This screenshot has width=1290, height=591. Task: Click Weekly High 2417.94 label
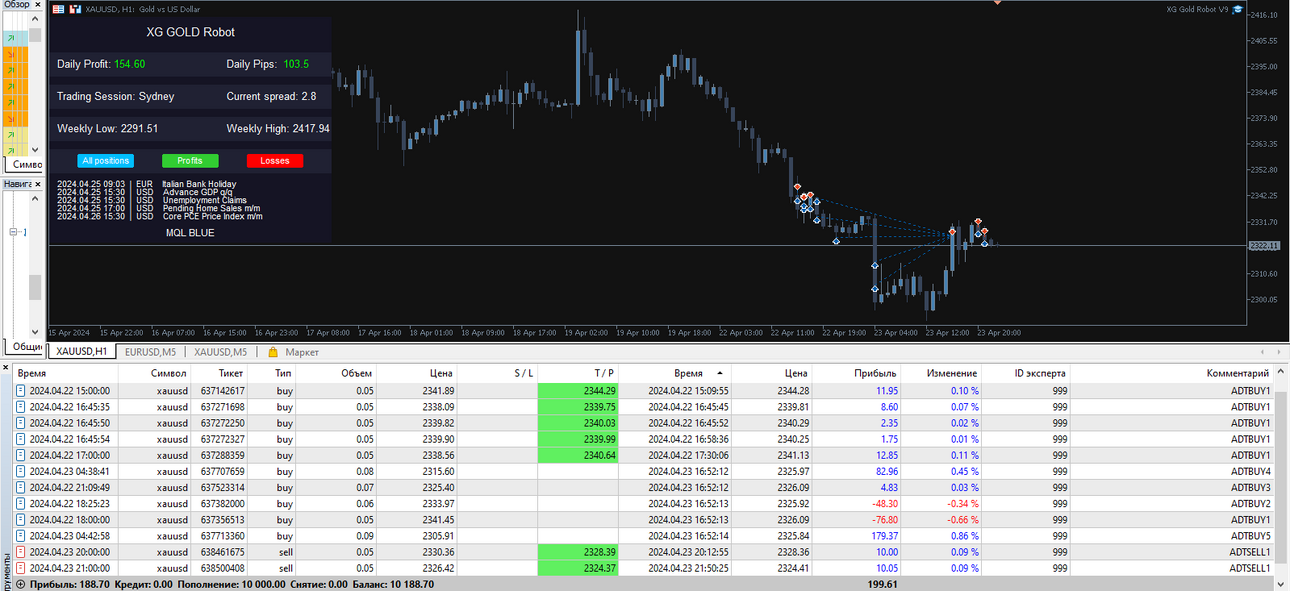click(278, 129)
